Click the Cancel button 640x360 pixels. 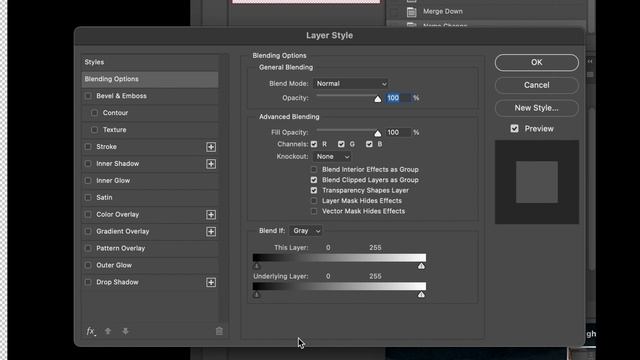tap(537, 85)
